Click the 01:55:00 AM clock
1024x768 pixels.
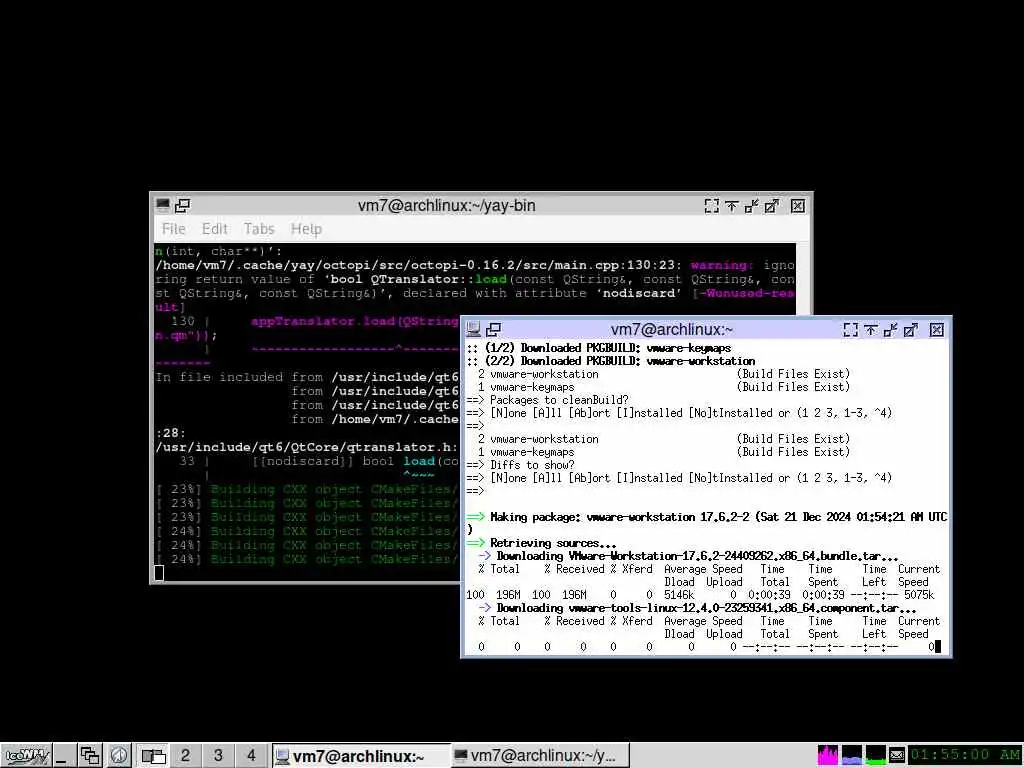965,755
